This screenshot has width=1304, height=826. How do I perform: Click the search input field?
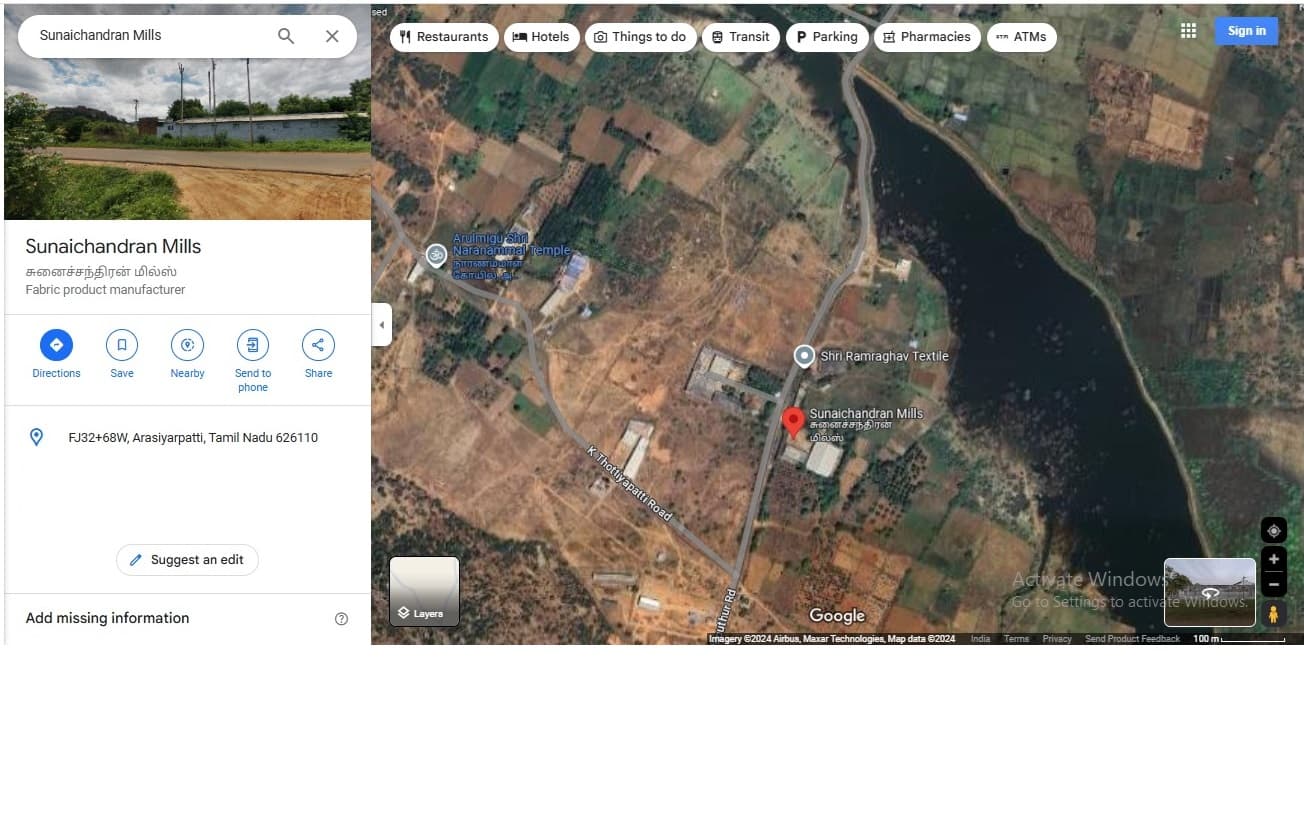[x=150, y=35]
